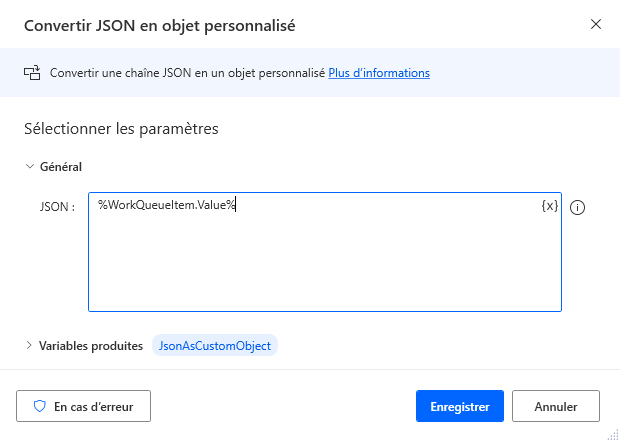
Task: Collapse the Général section chevron
Action: click(x=29, y=167)
